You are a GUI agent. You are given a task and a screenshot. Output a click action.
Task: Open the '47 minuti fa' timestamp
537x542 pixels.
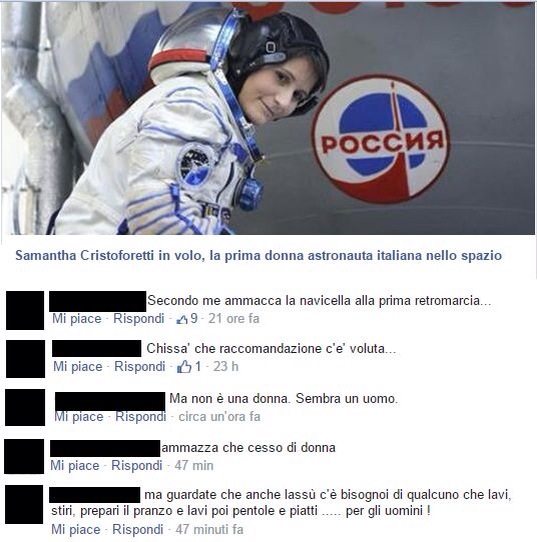coord(209,530)
